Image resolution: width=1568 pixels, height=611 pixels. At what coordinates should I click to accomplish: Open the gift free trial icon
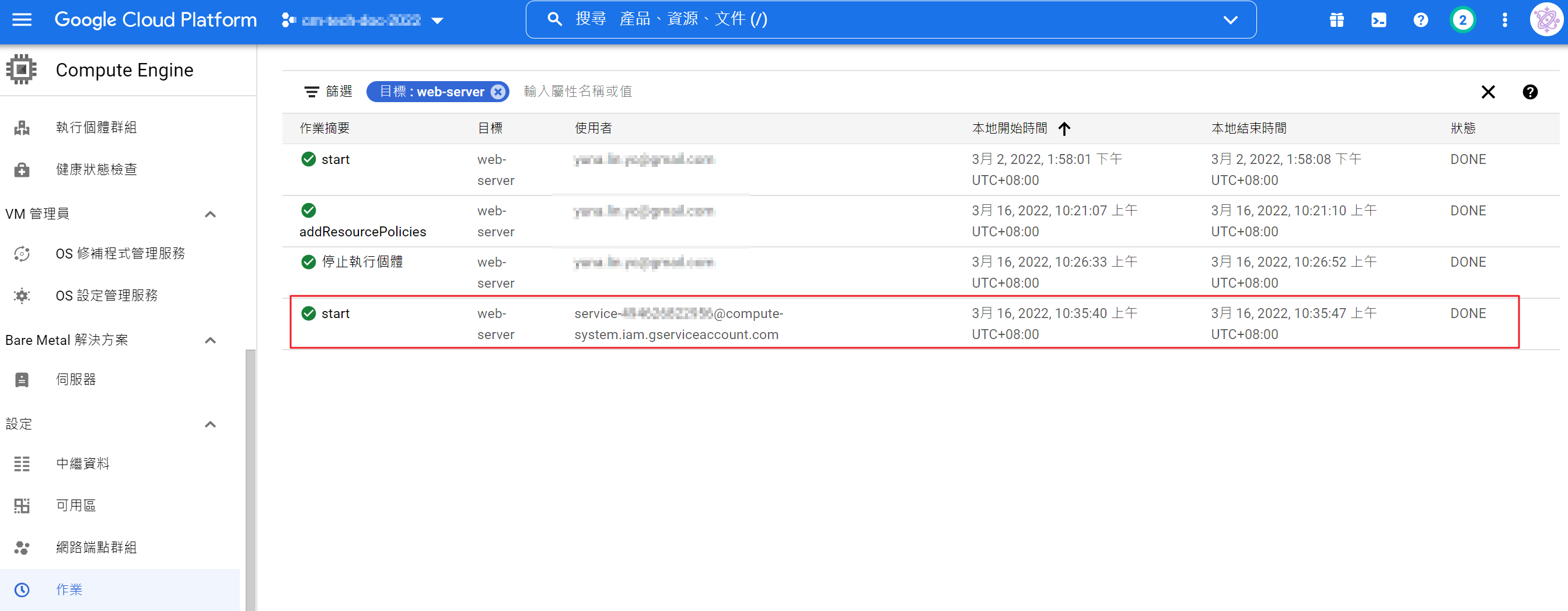click(x=1336, y=20)
